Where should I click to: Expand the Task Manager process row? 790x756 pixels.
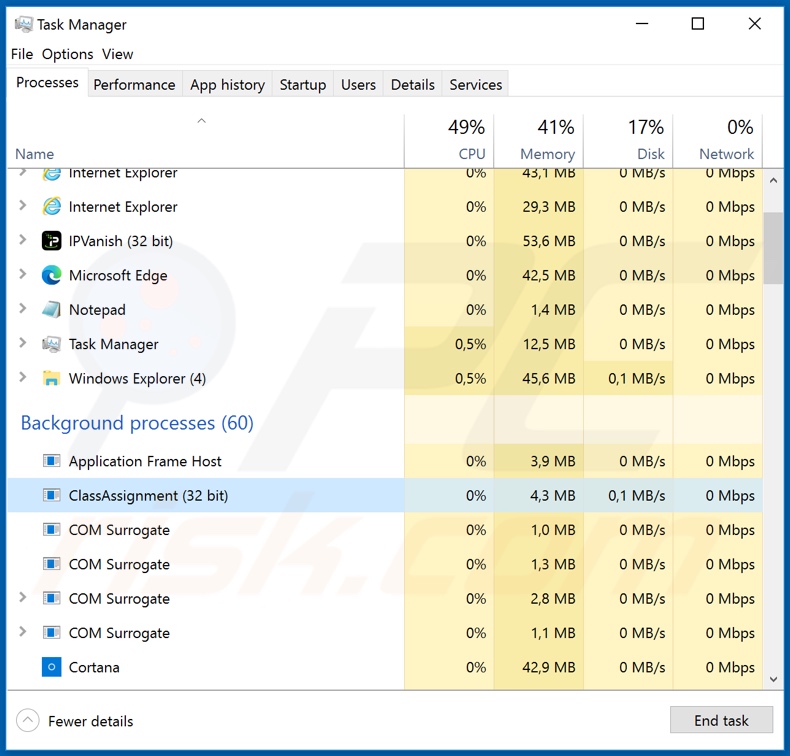click(22, 343)
